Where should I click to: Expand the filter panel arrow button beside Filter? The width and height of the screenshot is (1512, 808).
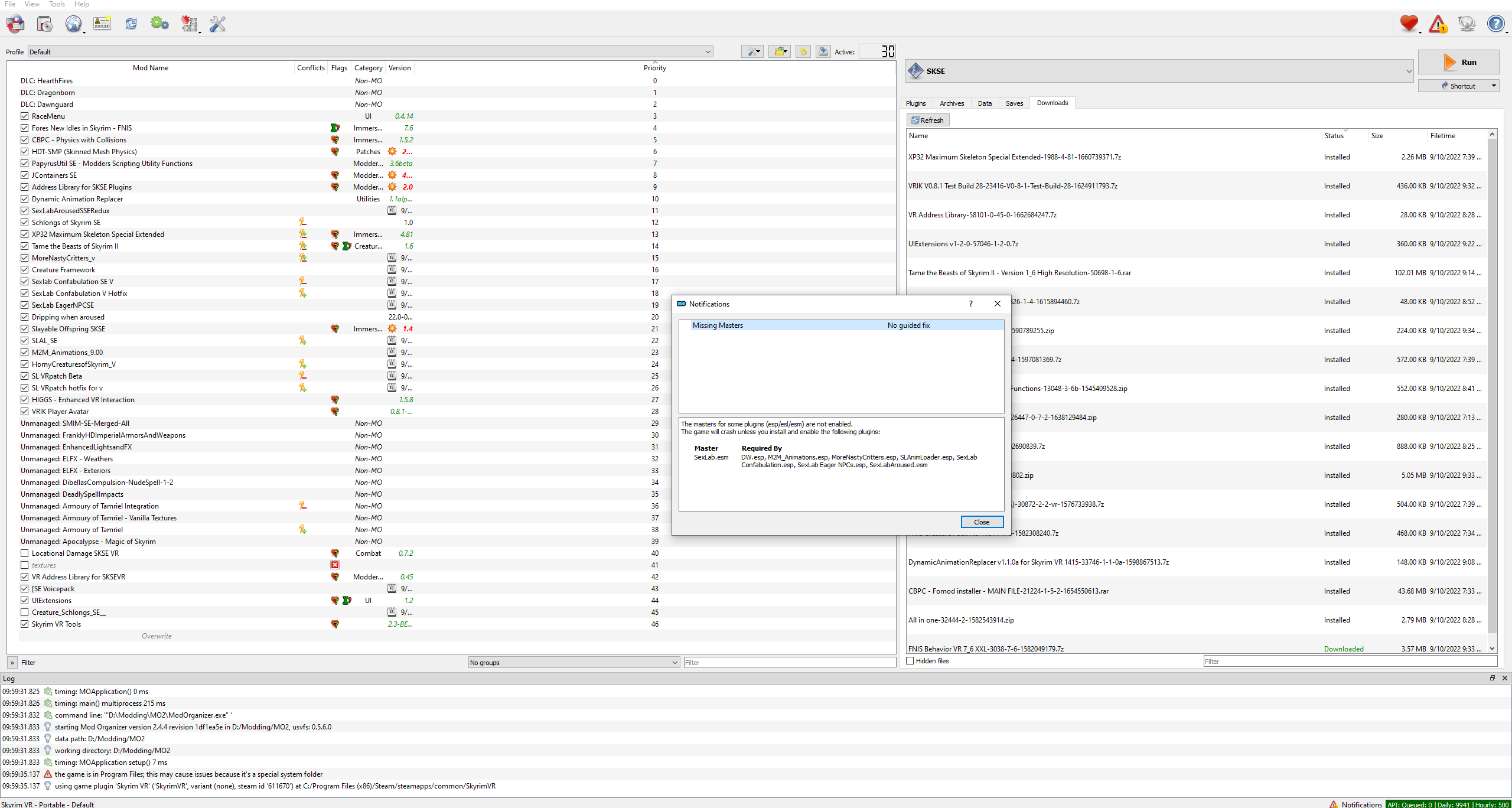tap(12, 663)
